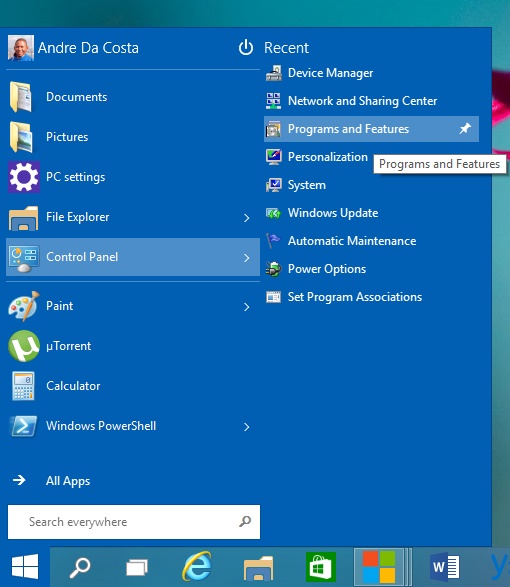Open Windows Update from Recent text
The width and height of the screenshot is (510, 587).
point(333,213)
